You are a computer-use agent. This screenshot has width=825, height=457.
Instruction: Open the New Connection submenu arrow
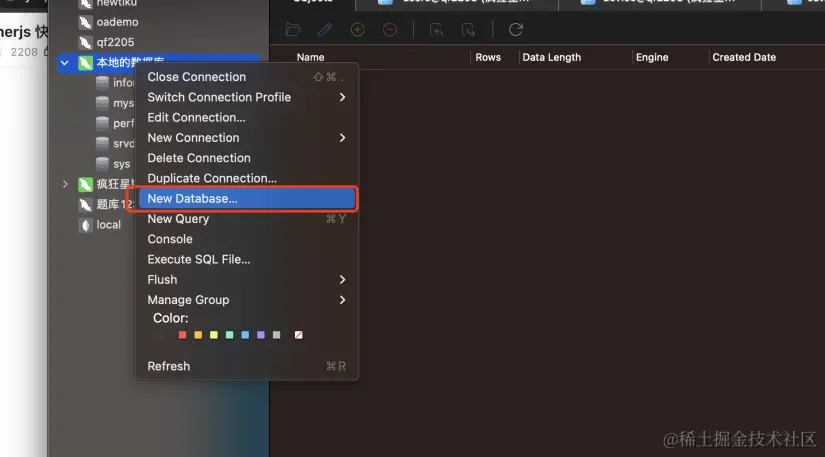pyautogui.click(x=343, y=138)
